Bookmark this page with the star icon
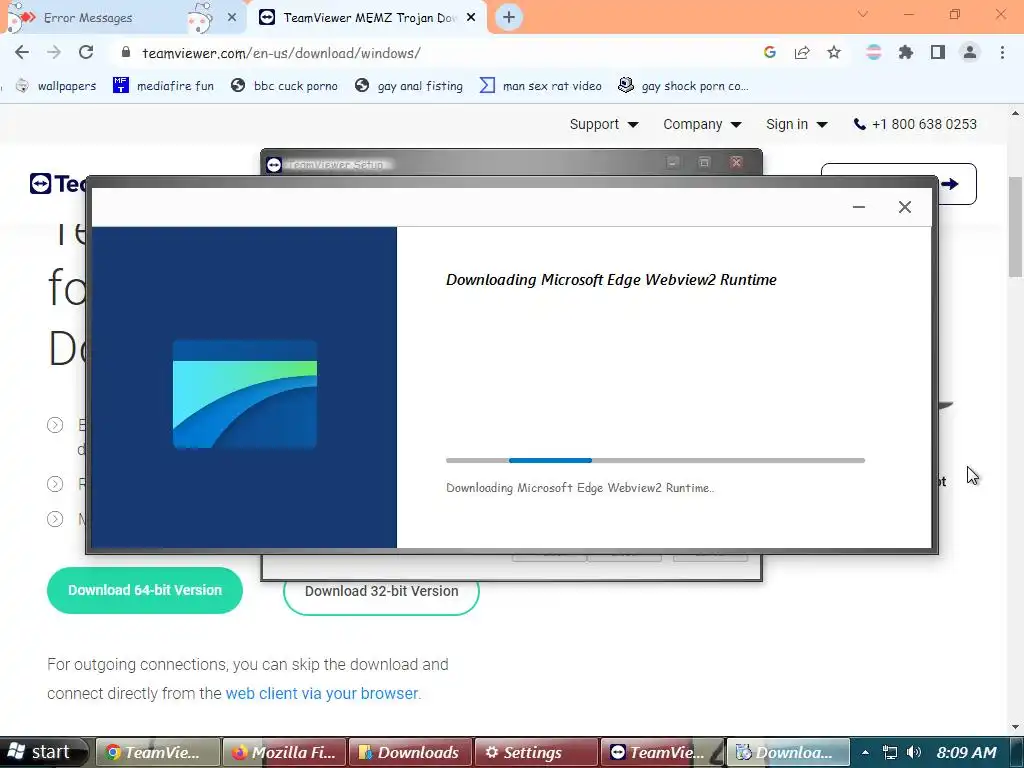Screen dimensions: 1024x768 (x=834, y=53)
